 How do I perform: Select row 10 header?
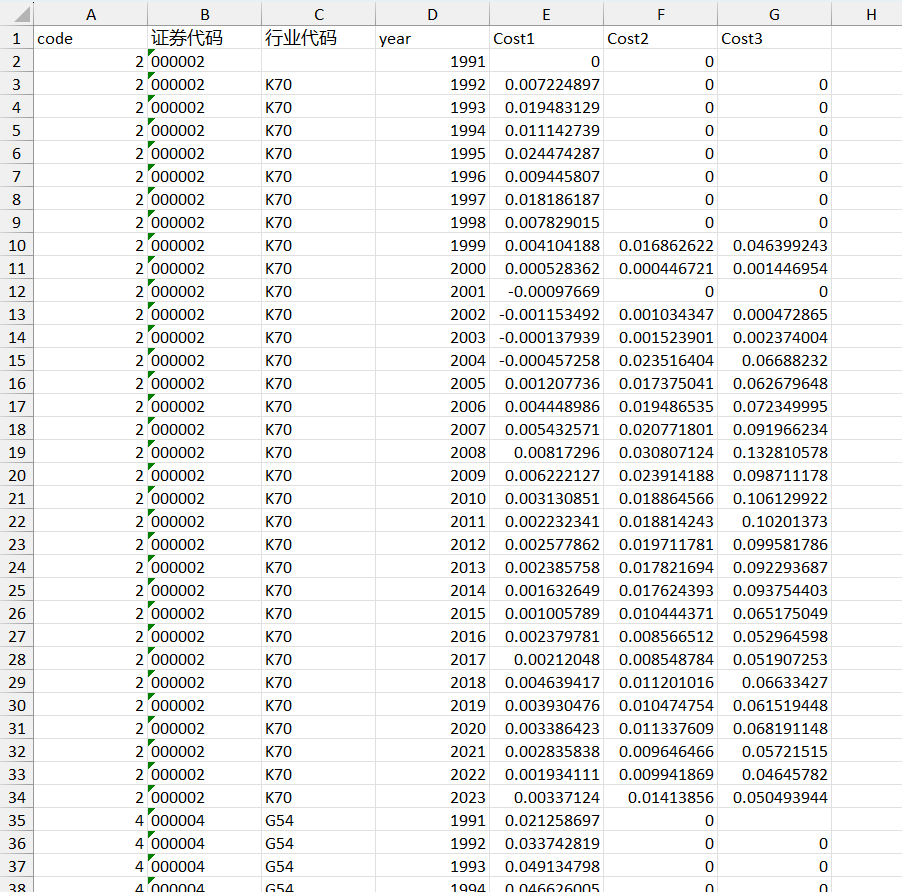pos(17,246)
